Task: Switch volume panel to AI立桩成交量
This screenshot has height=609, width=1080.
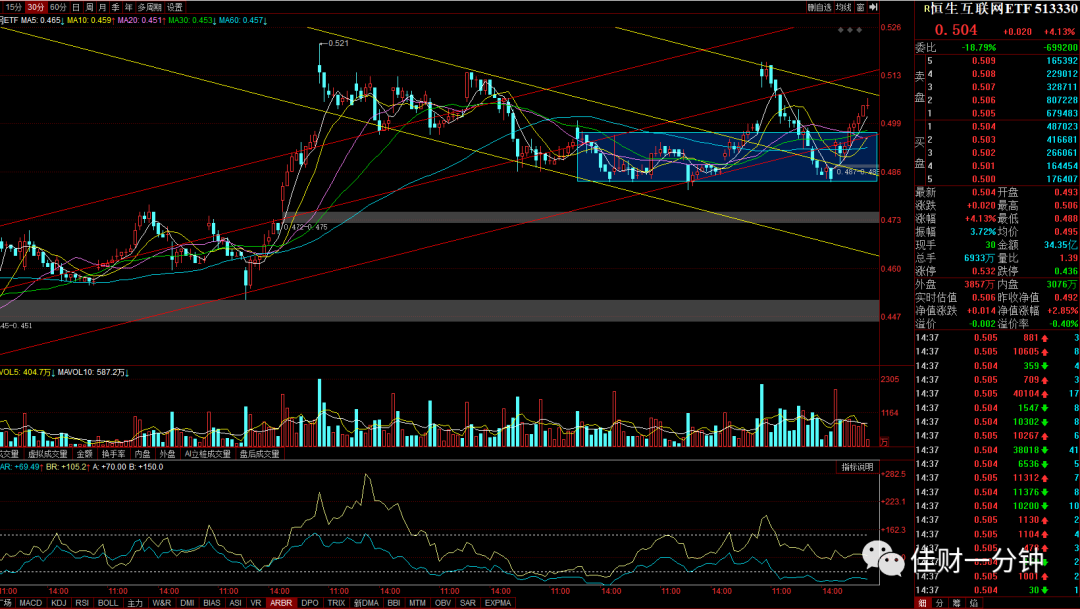Action: click(207, 454)
